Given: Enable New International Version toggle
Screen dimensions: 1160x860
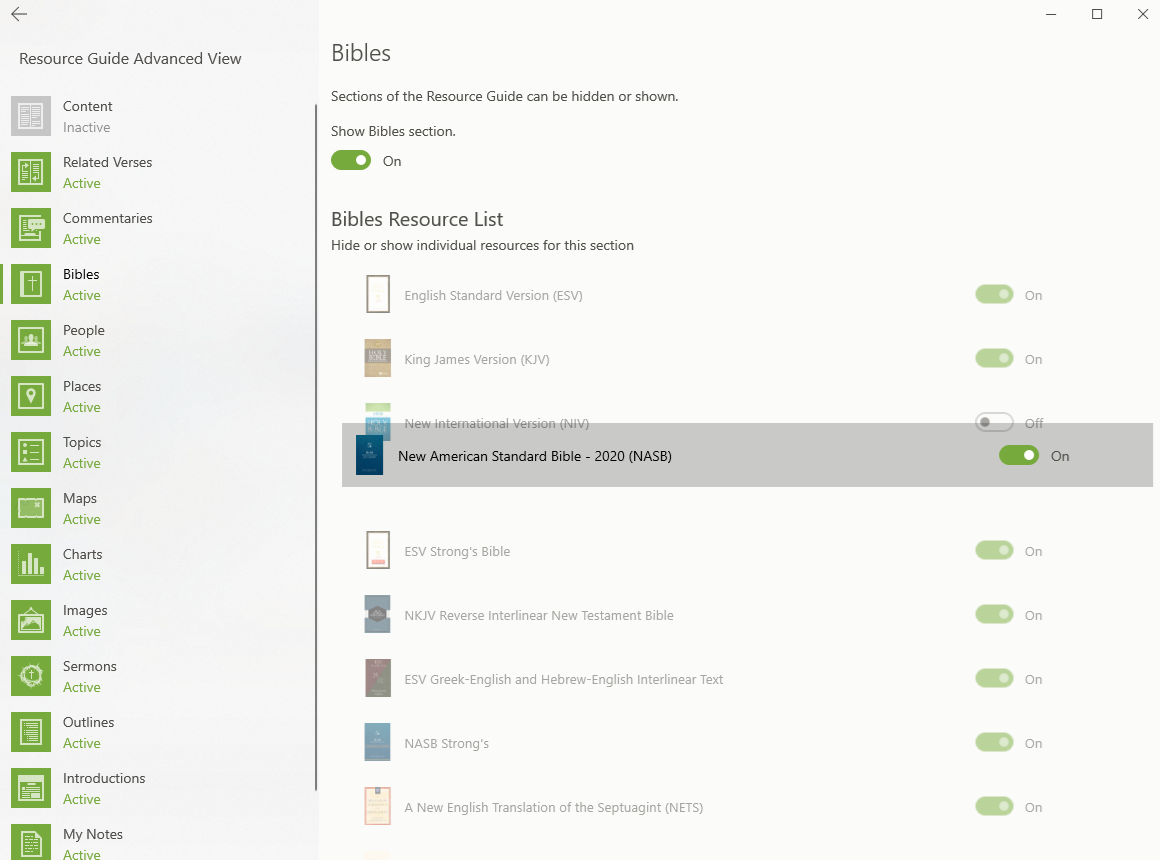Looking at the screenshot, I should pos(994,422).
